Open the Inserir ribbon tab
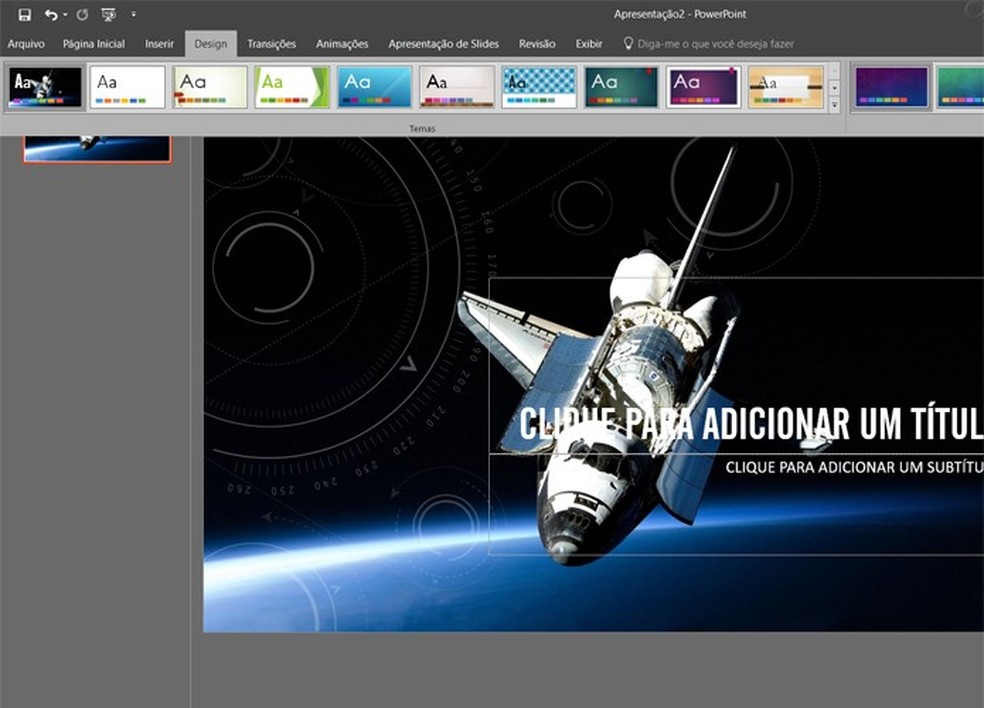Viewport: 984px width, 708px height. click(159, 44)
